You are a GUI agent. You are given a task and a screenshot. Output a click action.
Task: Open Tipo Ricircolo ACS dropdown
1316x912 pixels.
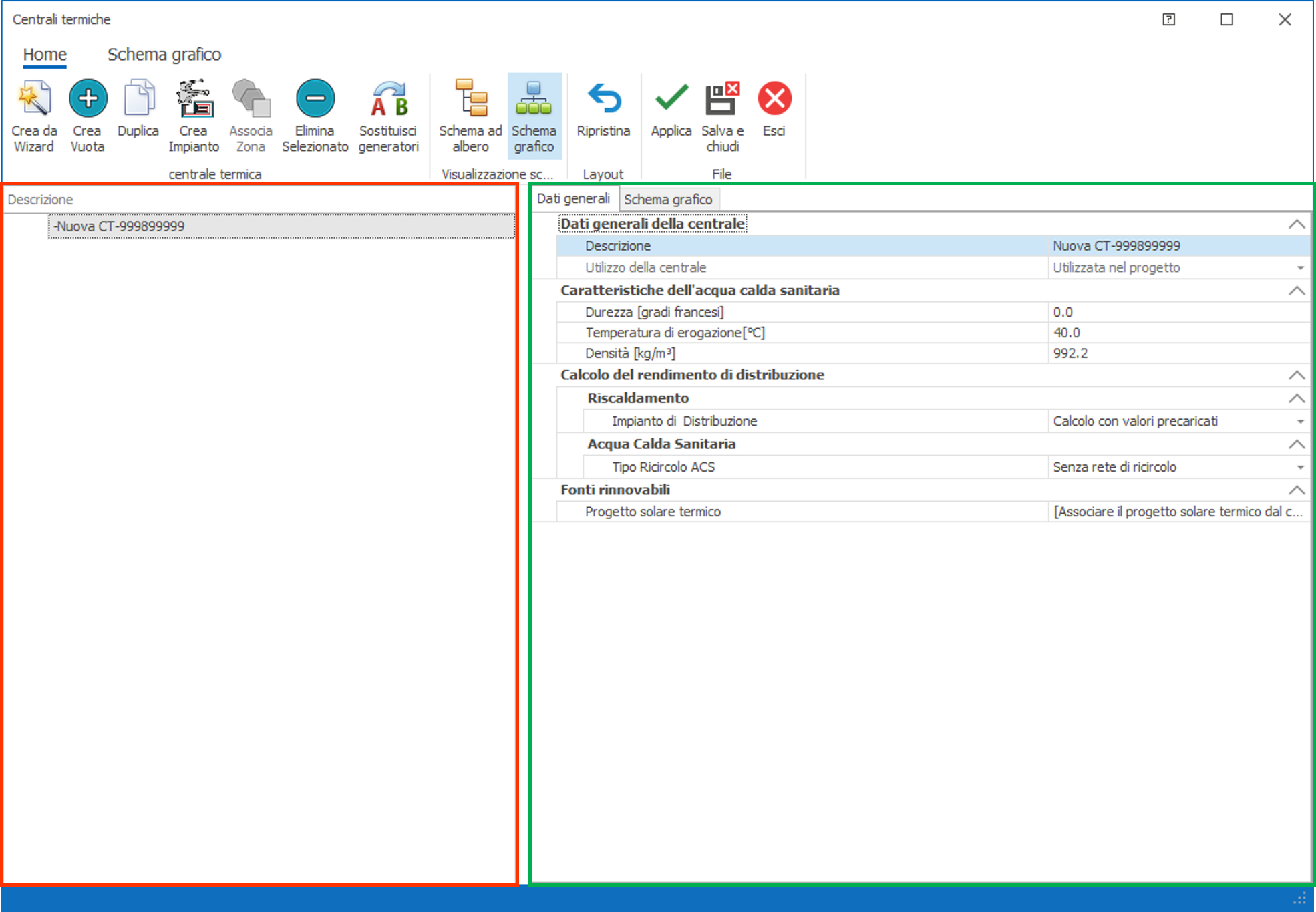point(1300,468)
